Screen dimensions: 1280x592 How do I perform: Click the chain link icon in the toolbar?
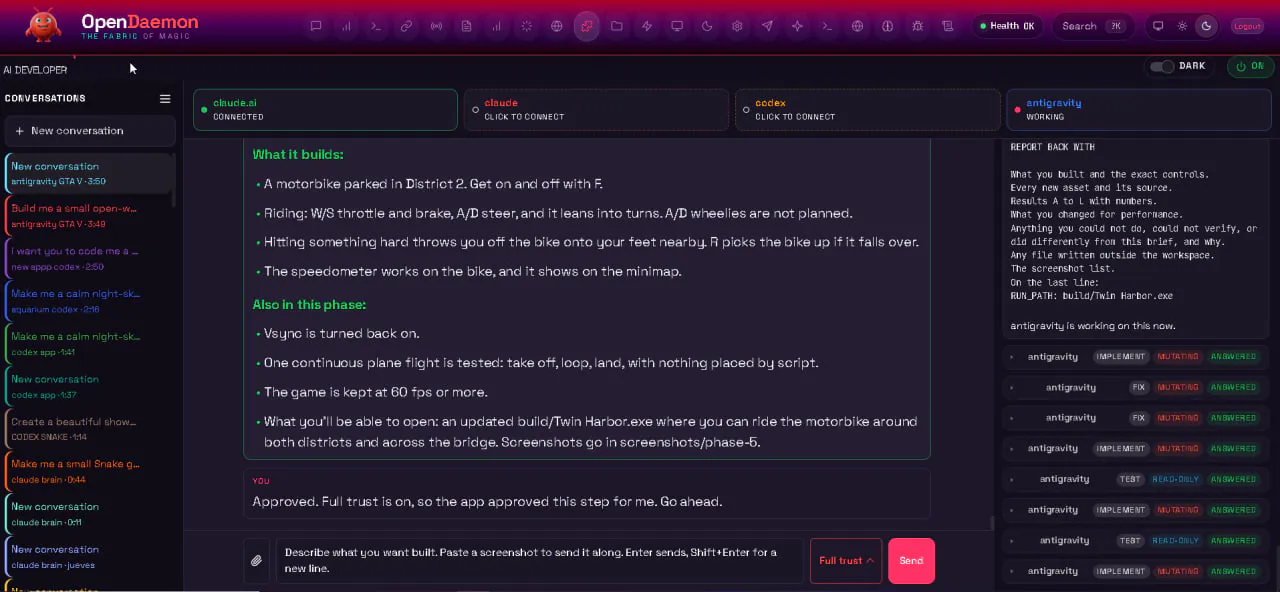tap(406, 26)
